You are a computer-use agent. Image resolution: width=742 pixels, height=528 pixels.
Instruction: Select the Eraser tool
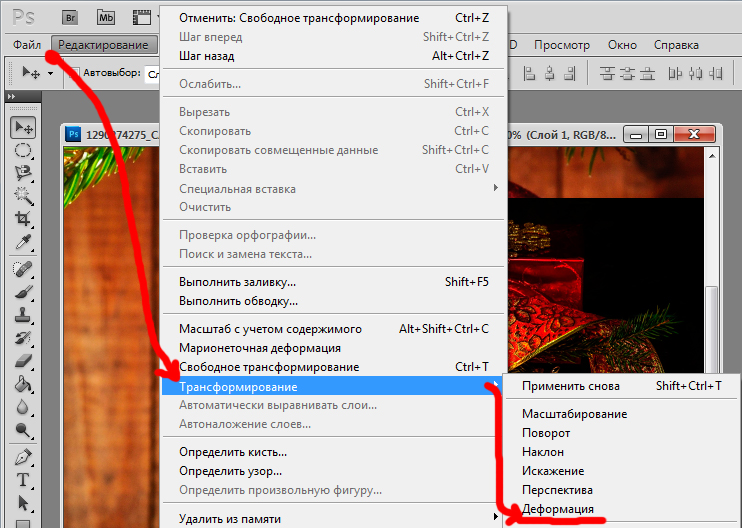coord(23,361)
